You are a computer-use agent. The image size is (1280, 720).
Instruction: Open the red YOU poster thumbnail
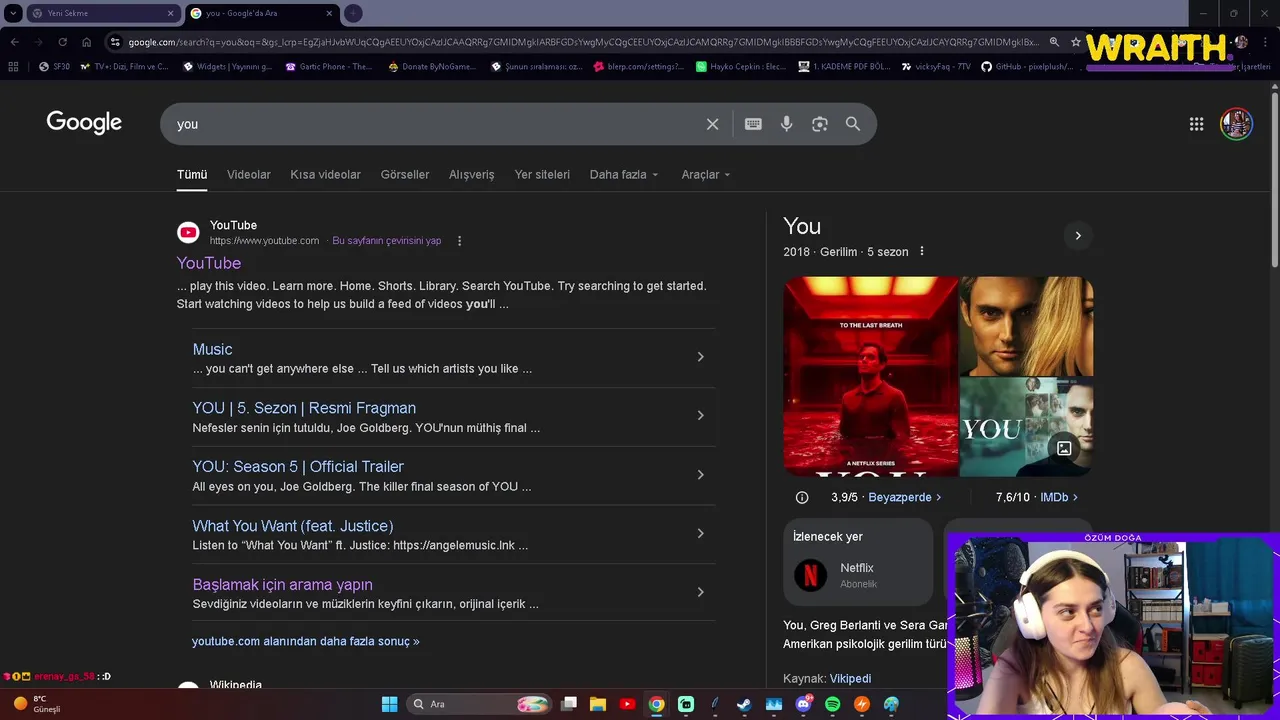pos(870,376)
